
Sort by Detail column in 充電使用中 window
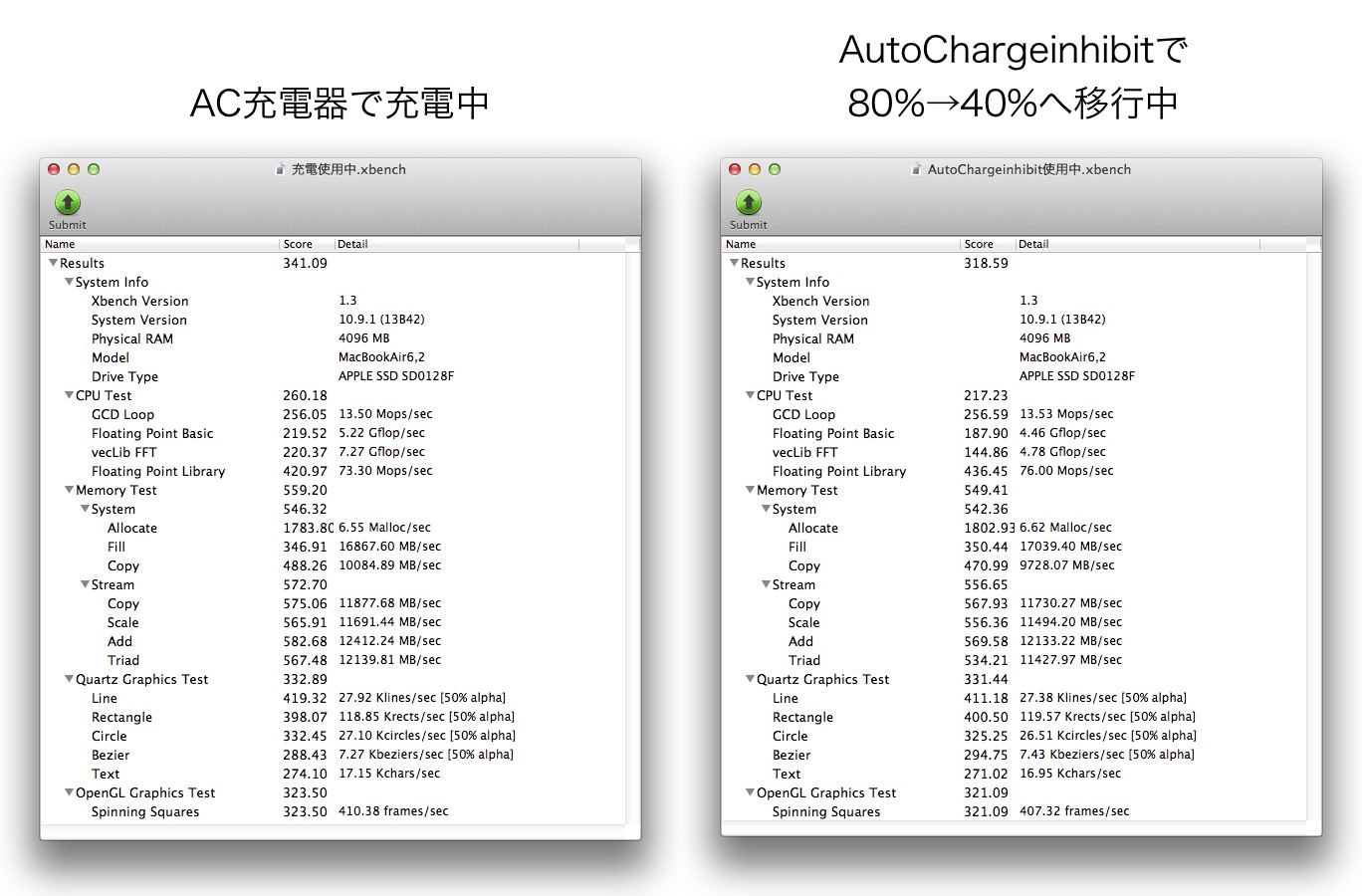[x=456, y=244]
